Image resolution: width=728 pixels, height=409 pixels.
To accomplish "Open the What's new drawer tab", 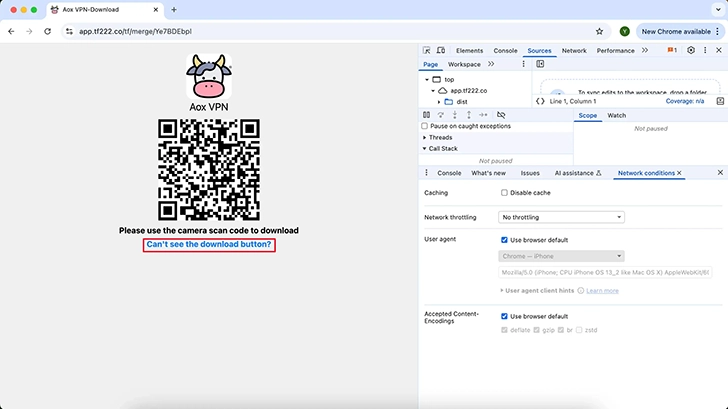I will 488,173.
